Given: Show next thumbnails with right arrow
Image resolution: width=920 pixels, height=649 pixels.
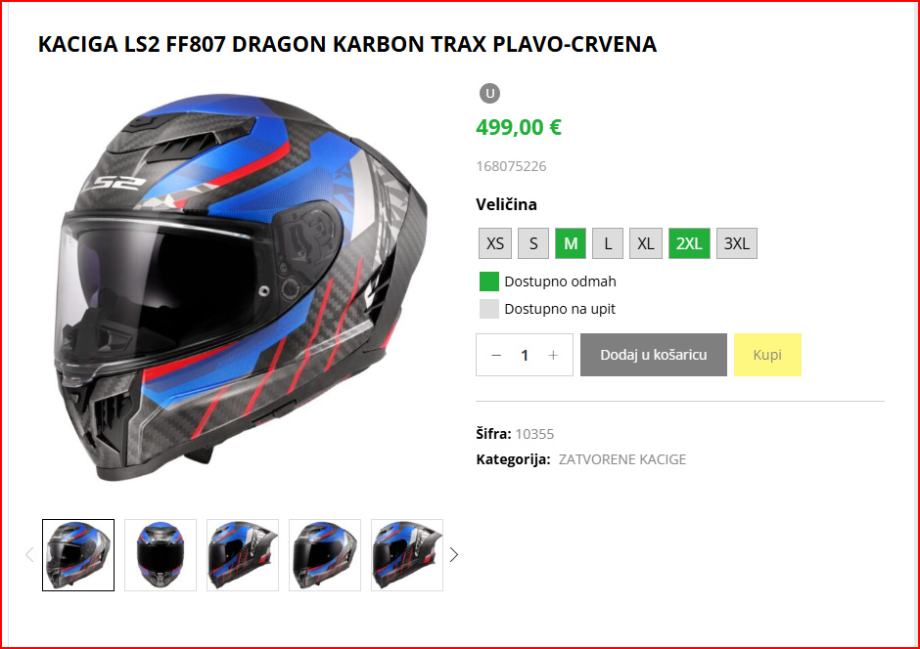Looking at the screenshot, I should click(x=454, y=555).
